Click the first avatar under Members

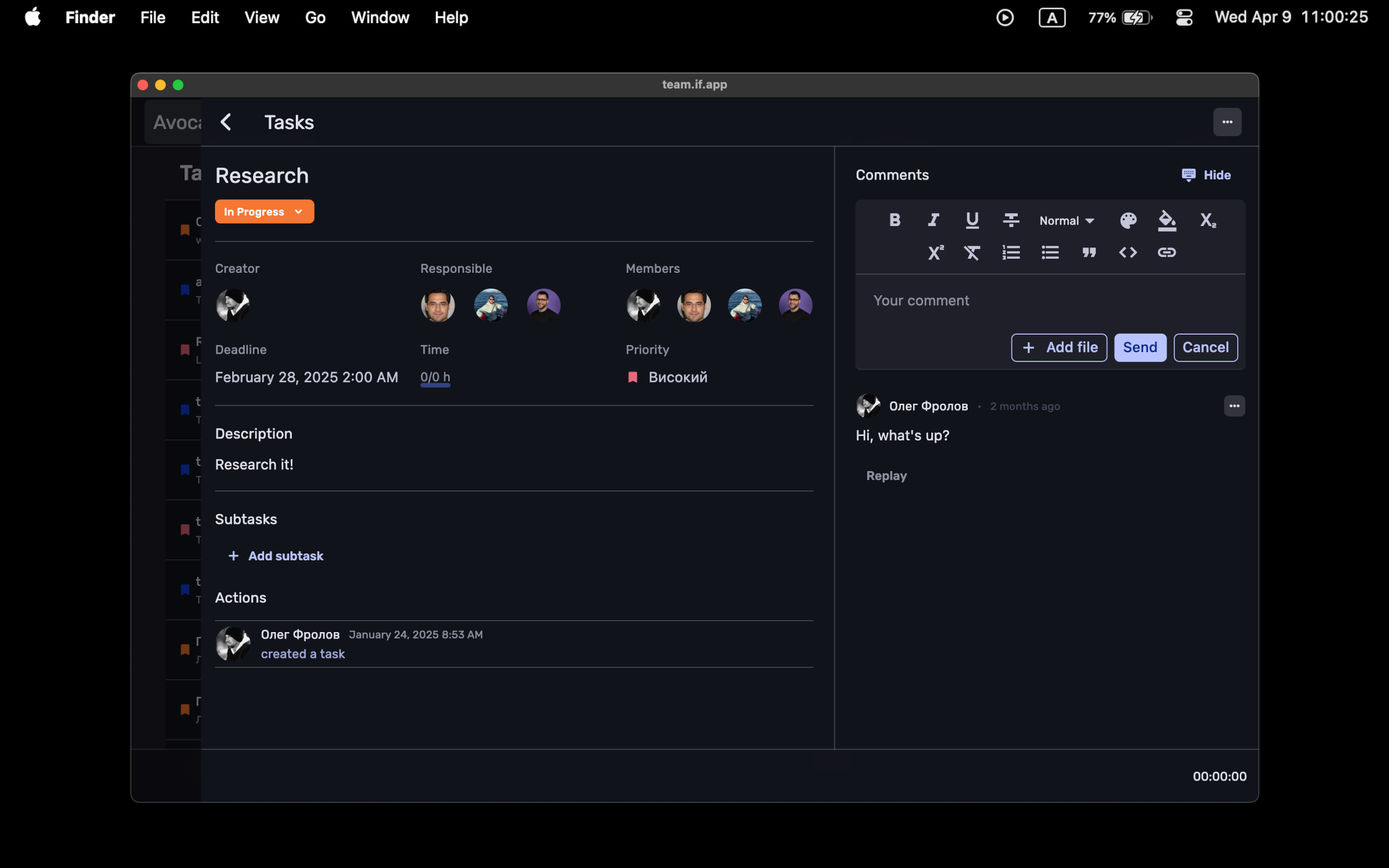click(x=643, y=305)
